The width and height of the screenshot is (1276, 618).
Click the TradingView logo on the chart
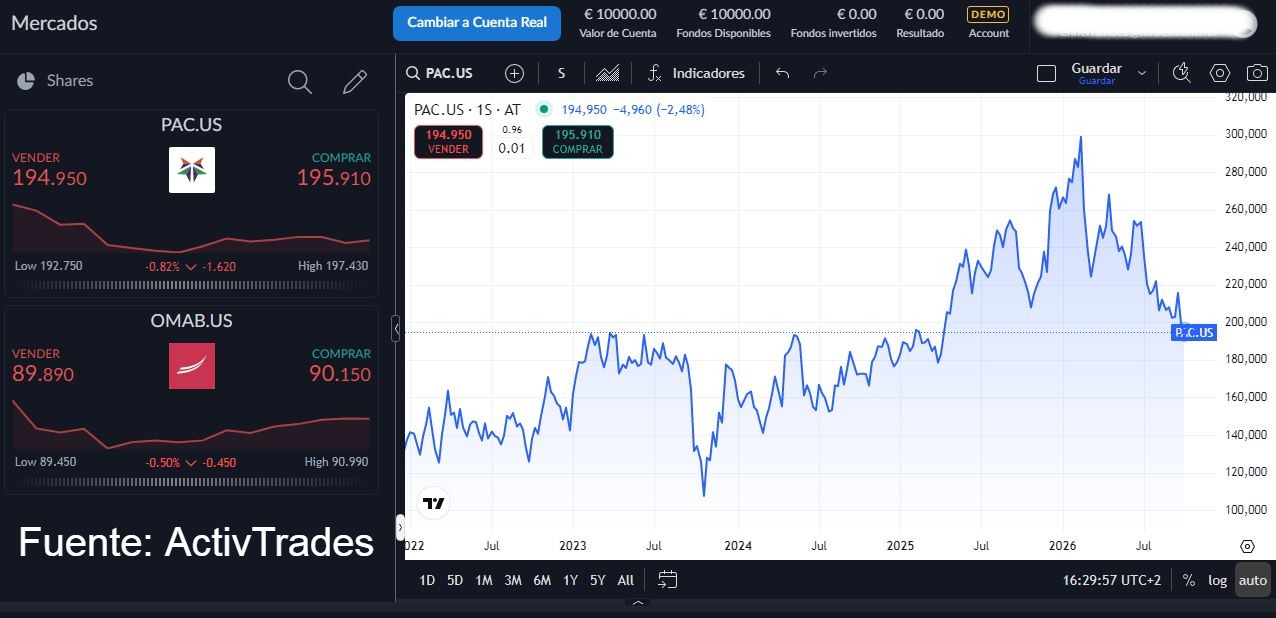coord(433,504)
